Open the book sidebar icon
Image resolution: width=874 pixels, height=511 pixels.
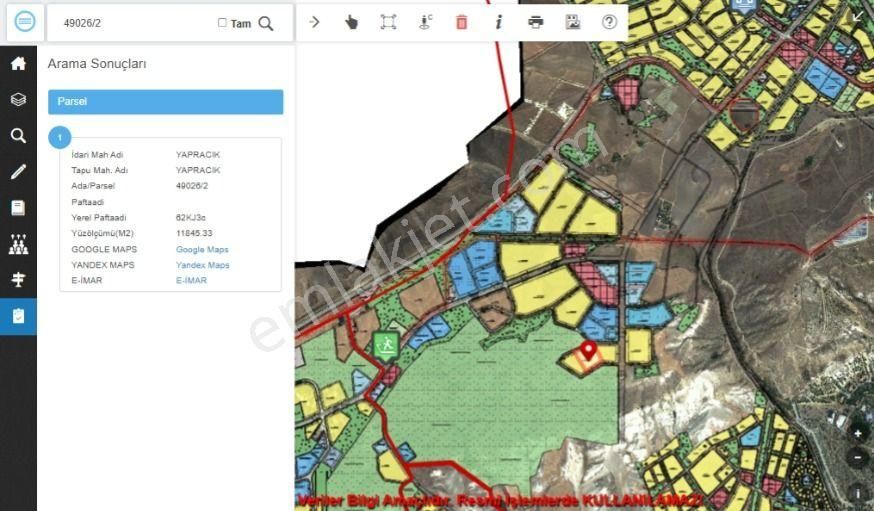pos(18,208)
